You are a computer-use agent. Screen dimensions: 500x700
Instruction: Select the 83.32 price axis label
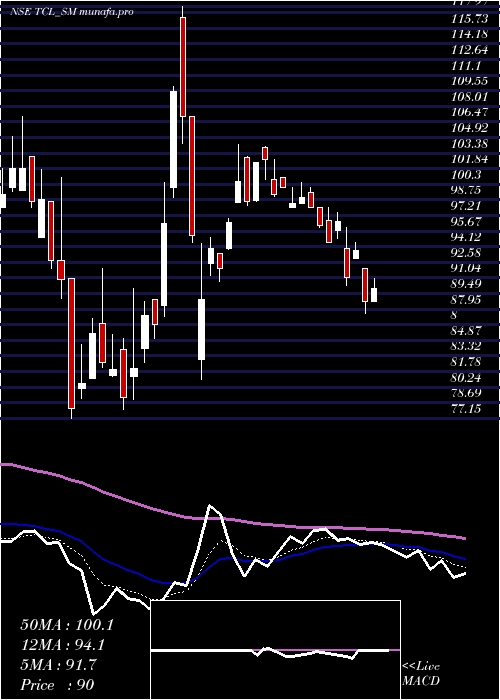tap(467, 346)
